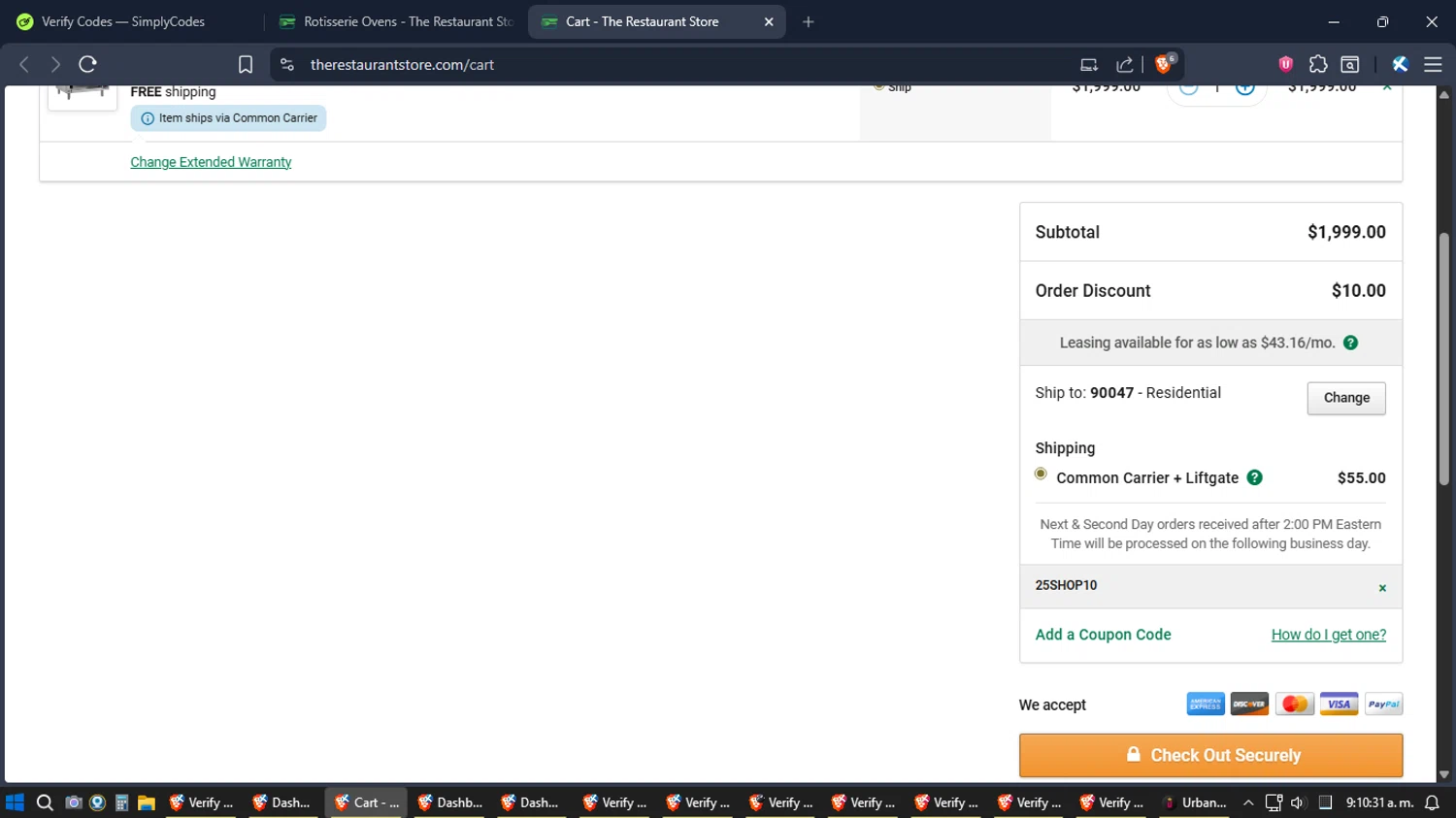Go back to the previous page

click(x=24, y=65)
